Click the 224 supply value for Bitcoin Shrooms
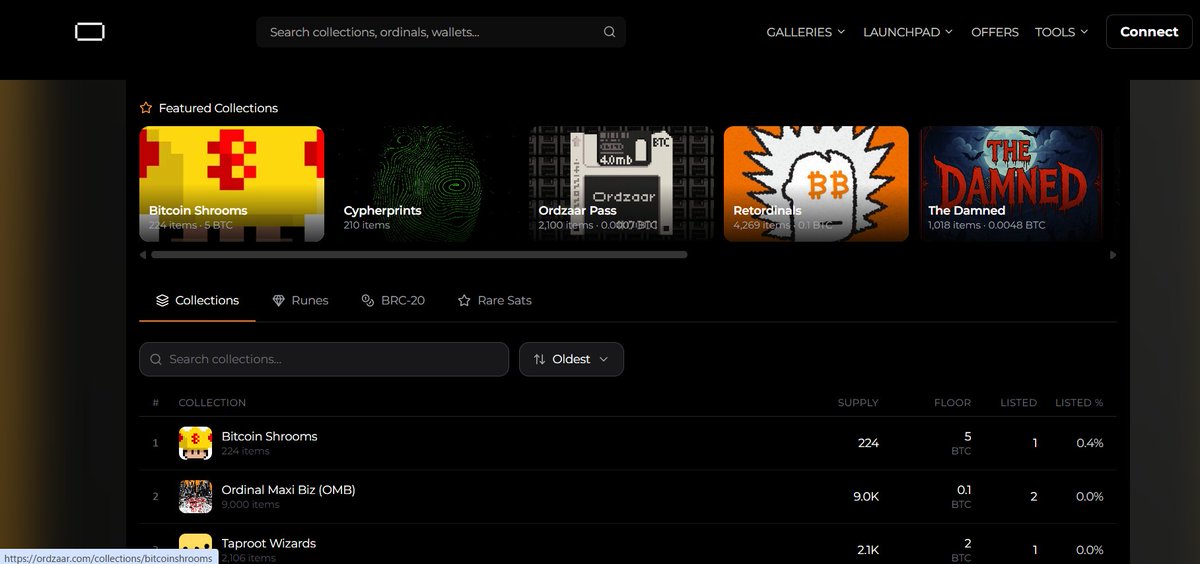This screenshot has width=1200, height=564. (868, 443)
